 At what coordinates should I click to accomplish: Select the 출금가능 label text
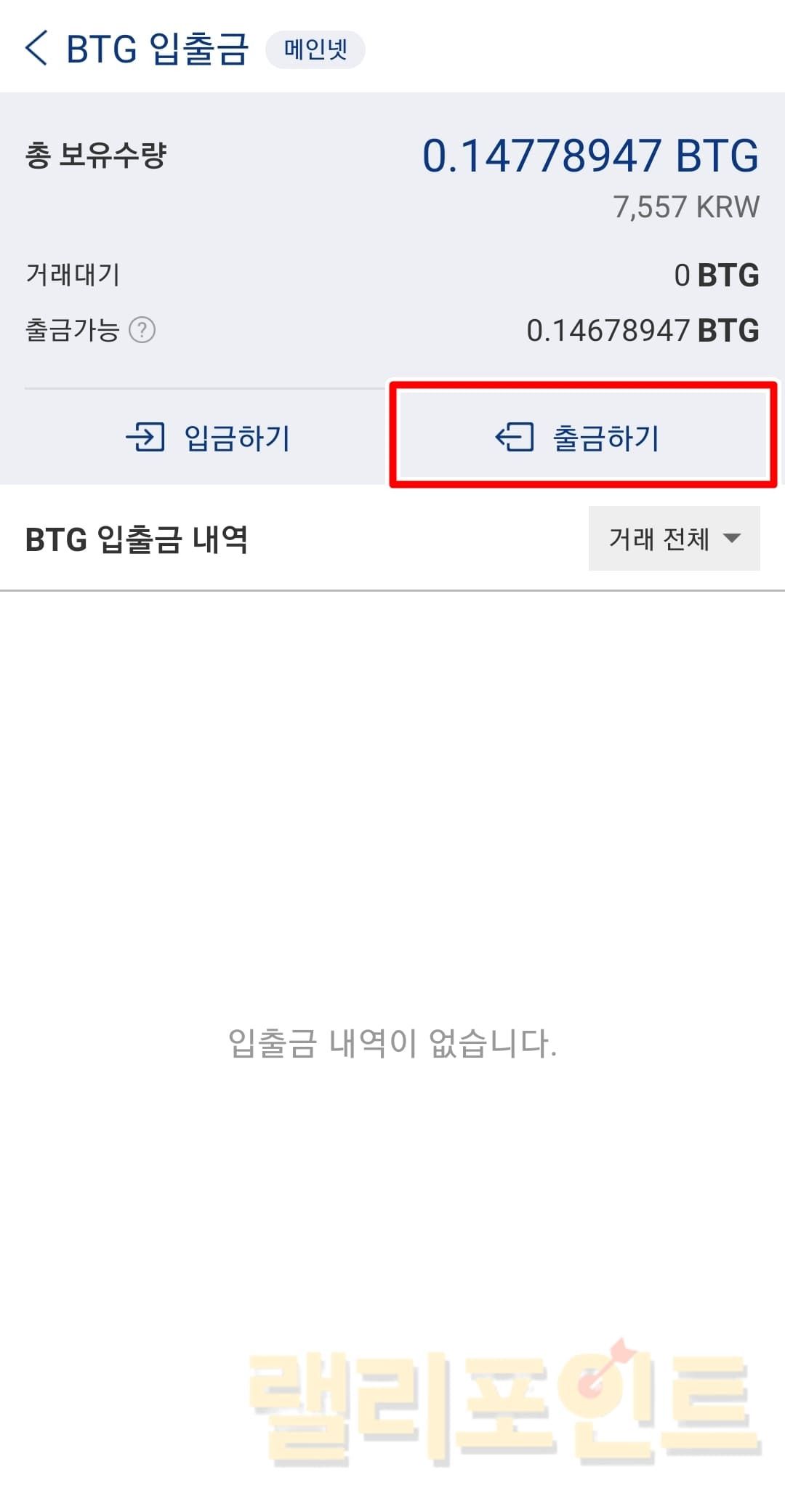72,330
